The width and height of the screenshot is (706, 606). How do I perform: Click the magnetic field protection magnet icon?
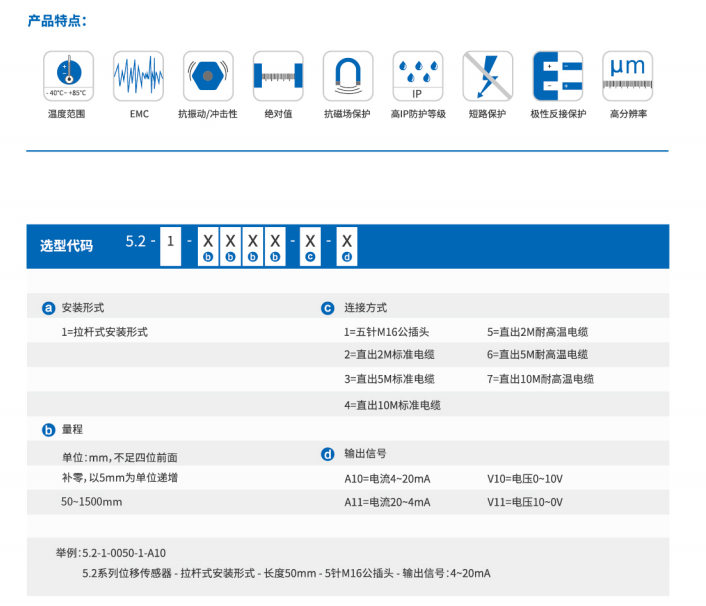point(347,76)
